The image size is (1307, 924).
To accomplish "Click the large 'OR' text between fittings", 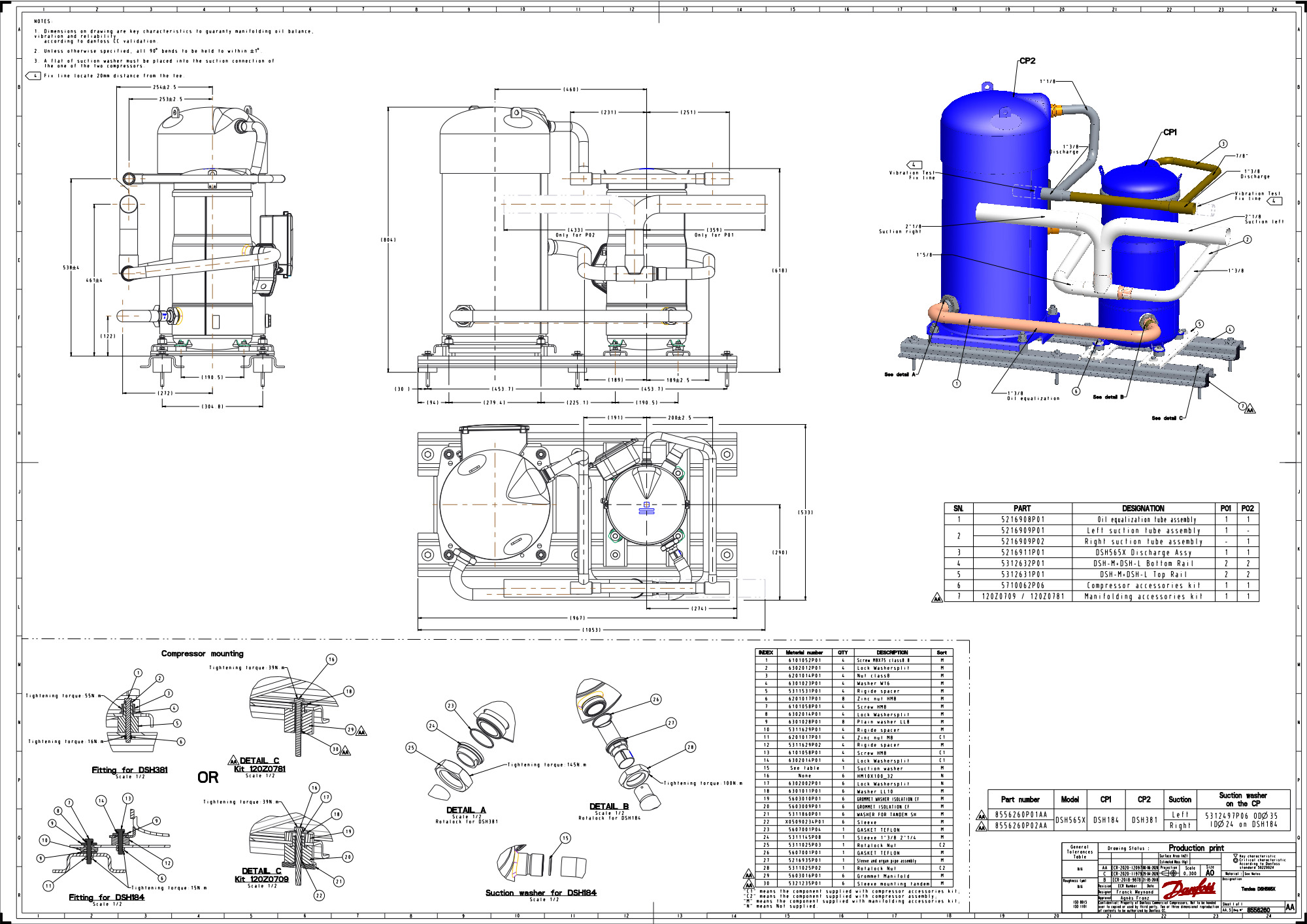I will coord(208,778).
